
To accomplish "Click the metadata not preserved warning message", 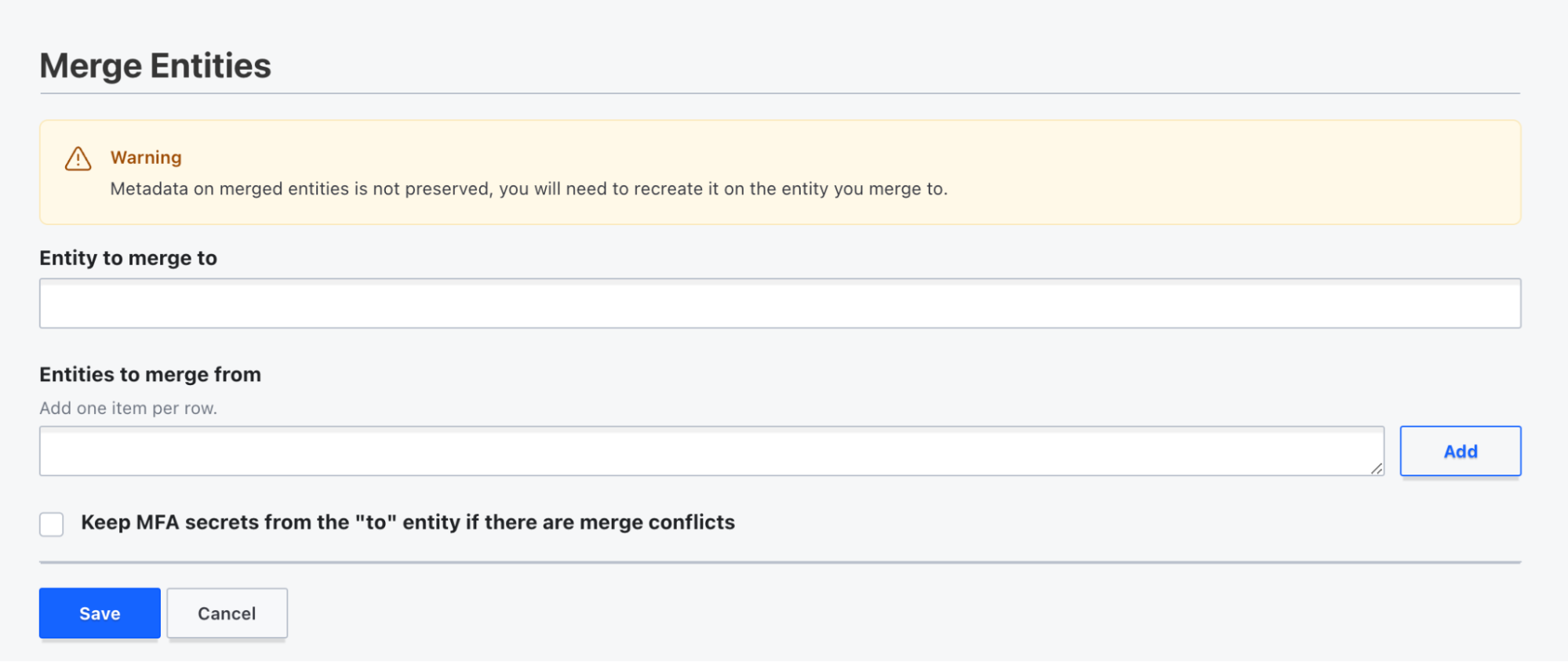I will coord(528,189).
